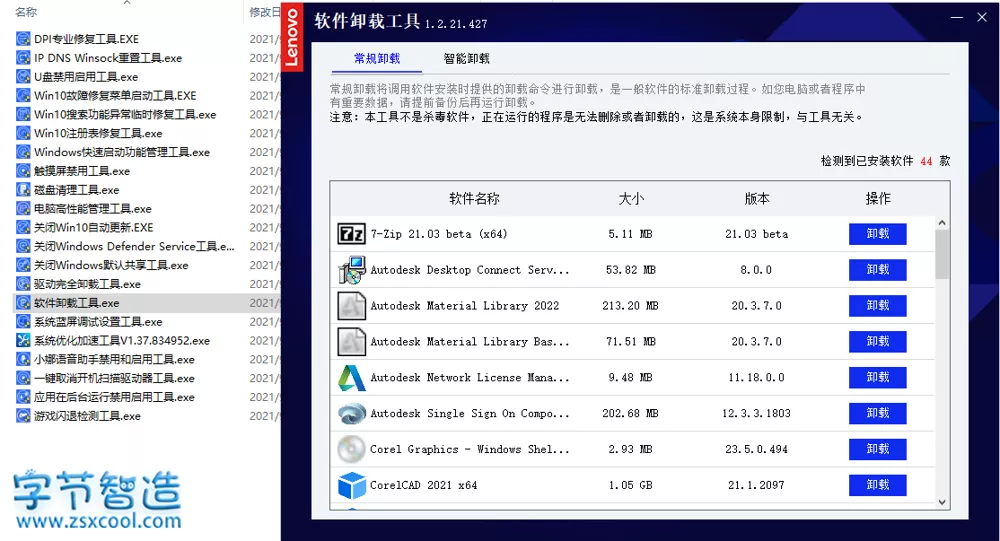1000x541 pixels.
Task: Click the 7-Zip 21.03 beta (x64) name
Action: pyautogui.click(x=439, y=234)
